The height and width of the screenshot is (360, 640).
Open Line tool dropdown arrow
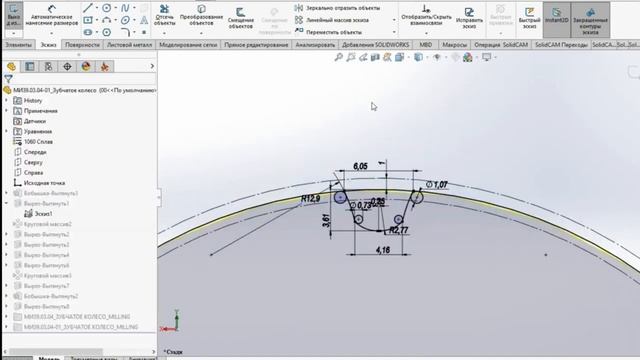[x=97, y=8]
